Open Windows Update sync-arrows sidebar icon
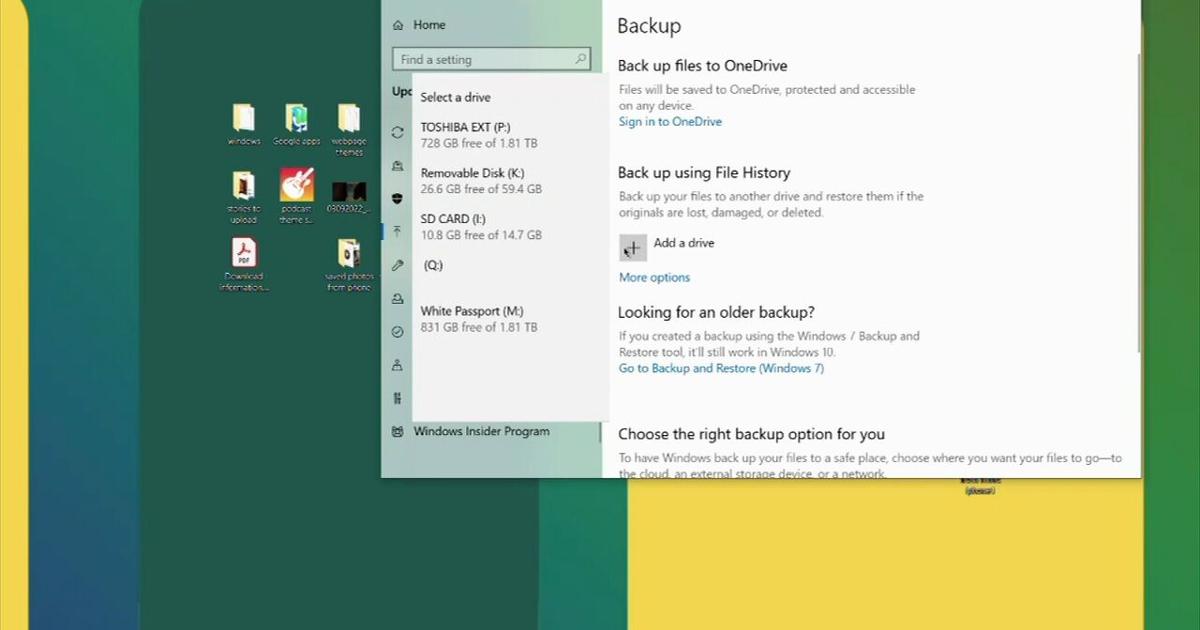The image size is (1200, 630). (398, 132)
